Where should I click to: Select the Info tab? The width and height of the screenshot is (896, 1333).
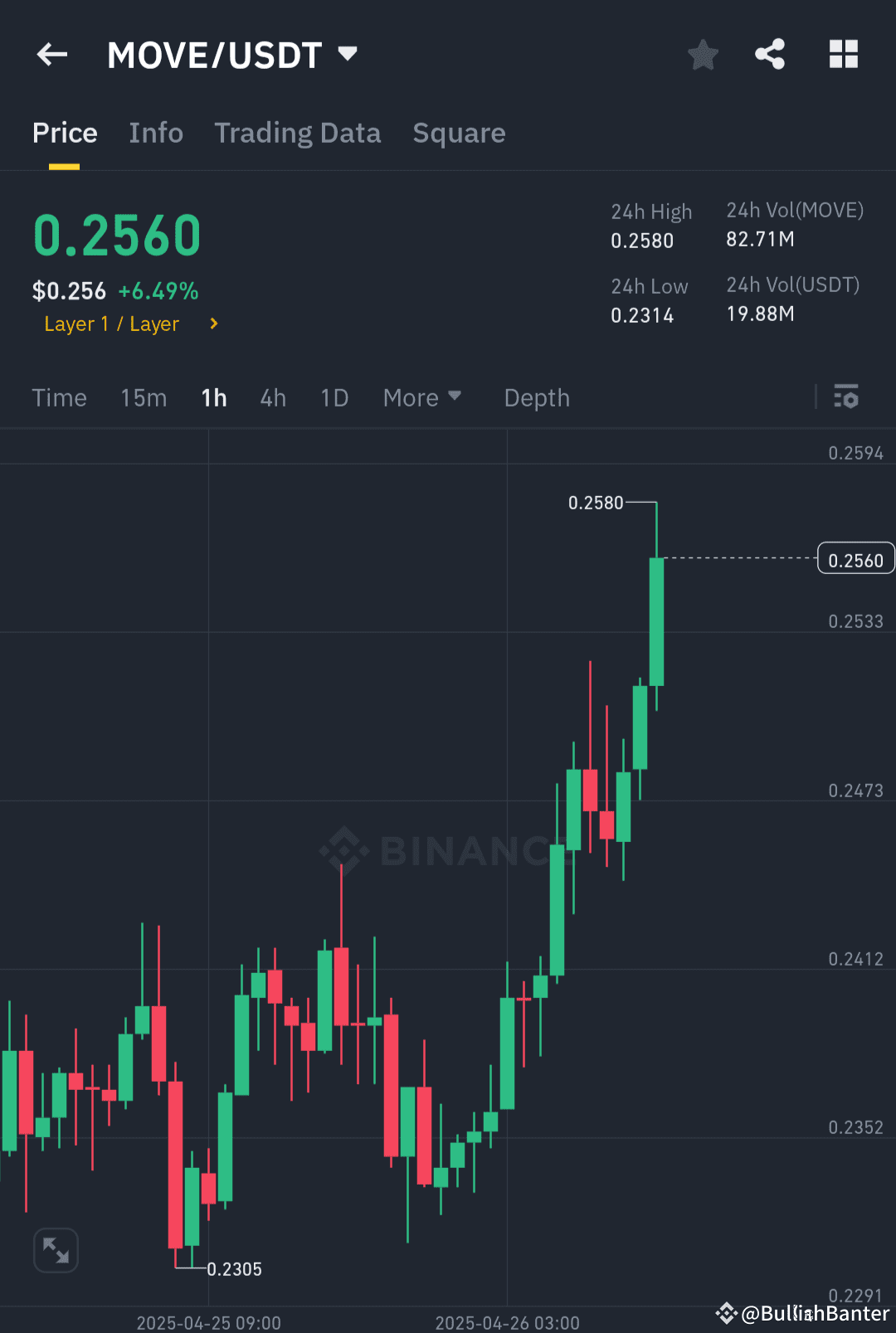point(155,133)
